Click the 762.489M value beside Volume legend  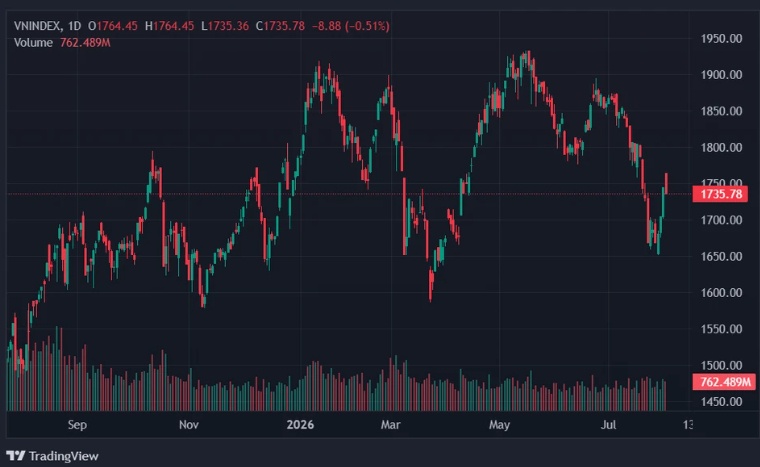[x=85, y=43]
